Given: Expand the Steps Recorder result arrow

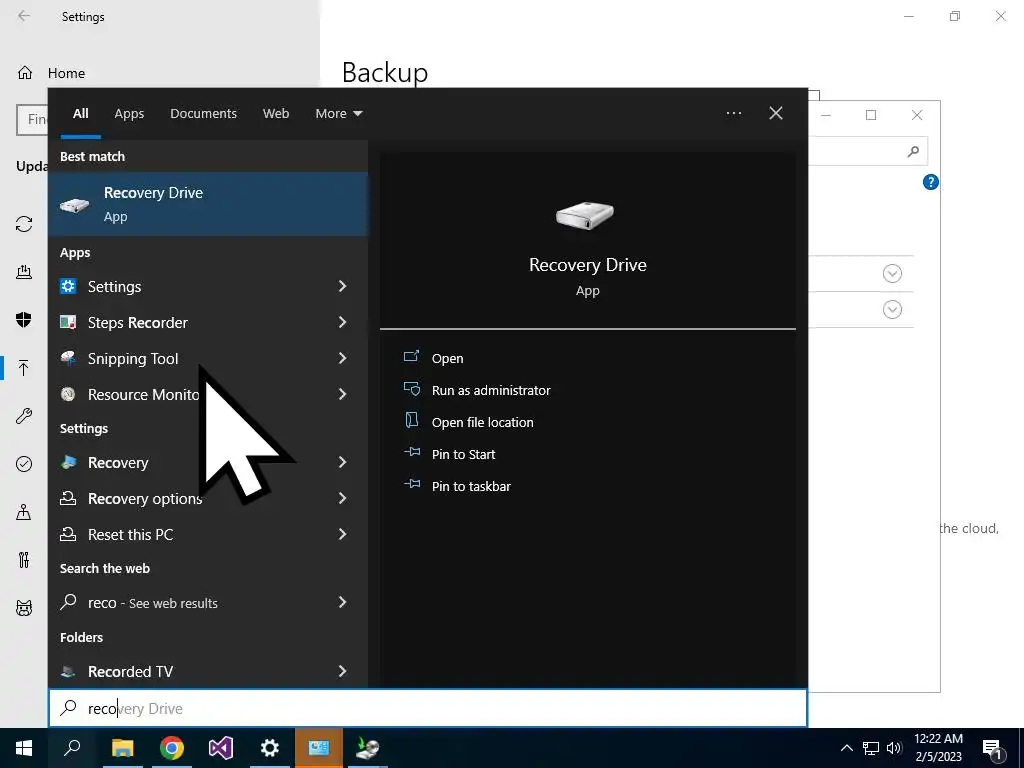Looking at the screenshot, I should 342,322.
